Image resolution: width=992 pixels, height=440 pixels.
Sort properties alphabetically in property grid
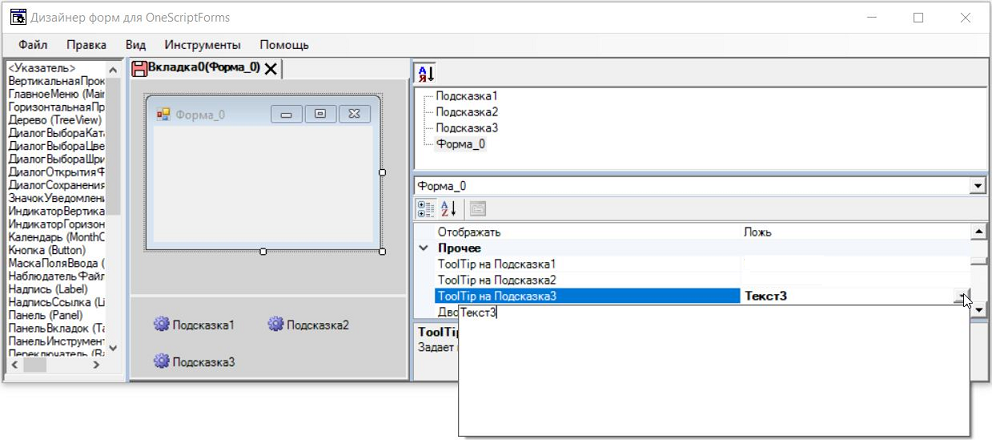click(x=449, y=208)
